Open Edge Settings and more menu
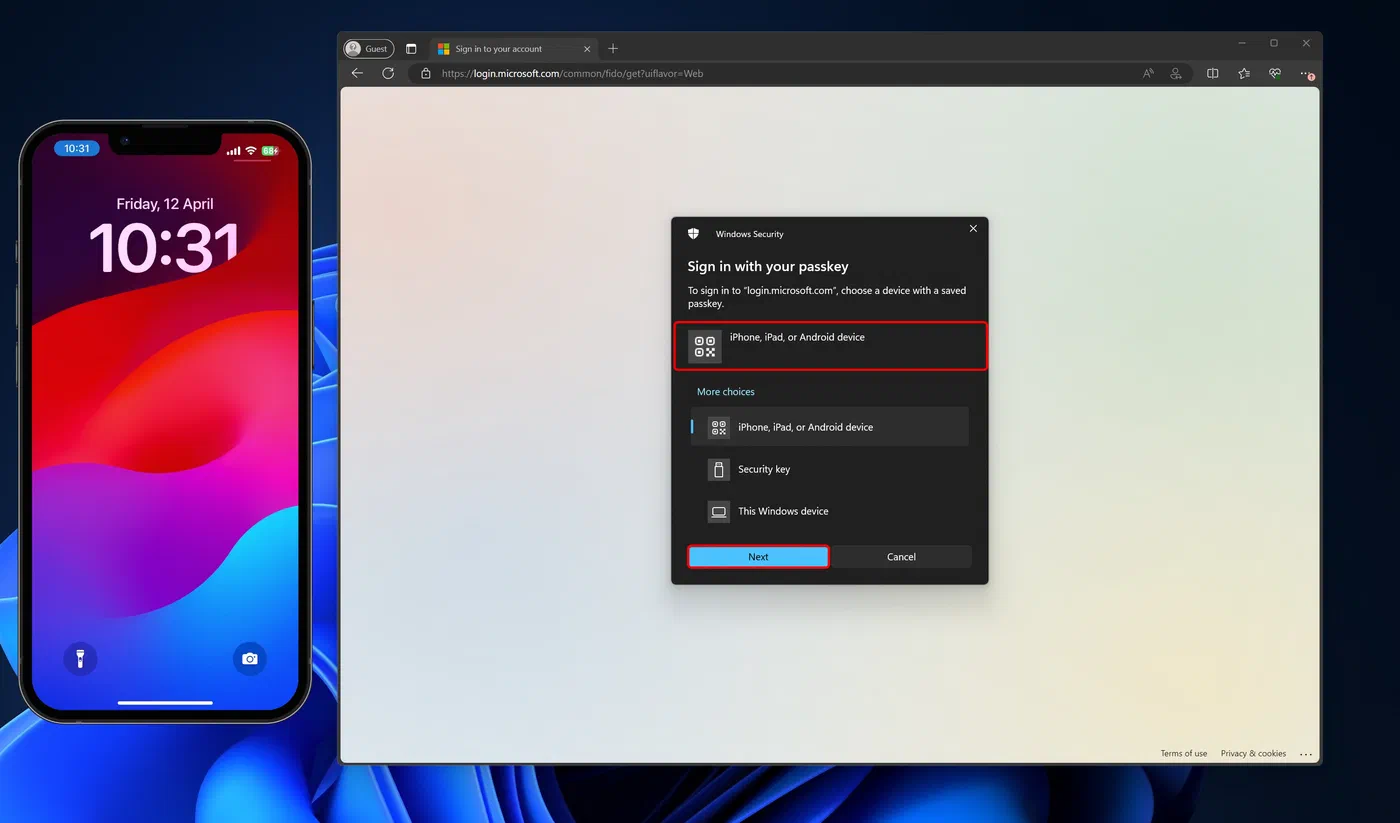 tap(1306, 73)
